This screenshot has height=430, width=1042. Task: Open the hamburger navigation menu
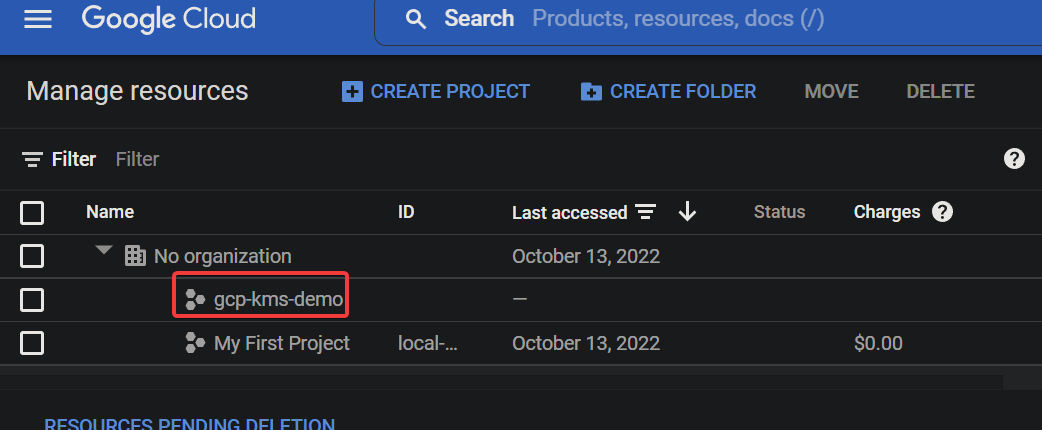[38, 19]
